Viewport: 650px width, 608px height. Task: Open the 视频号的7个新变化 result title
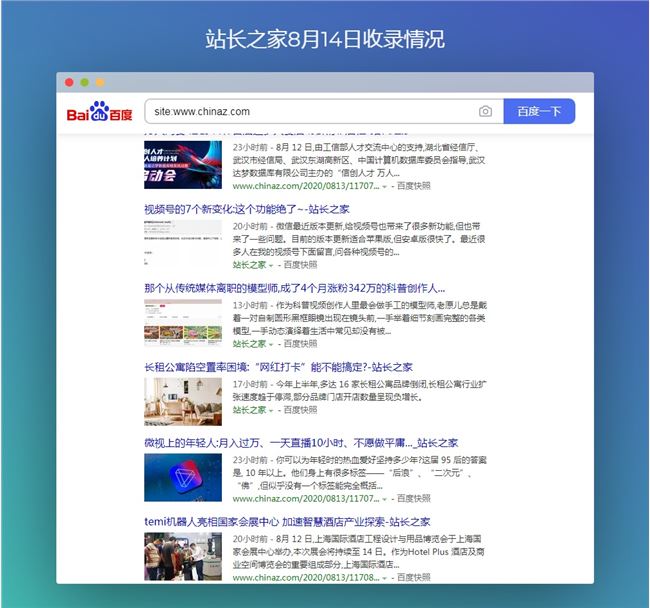246,210
